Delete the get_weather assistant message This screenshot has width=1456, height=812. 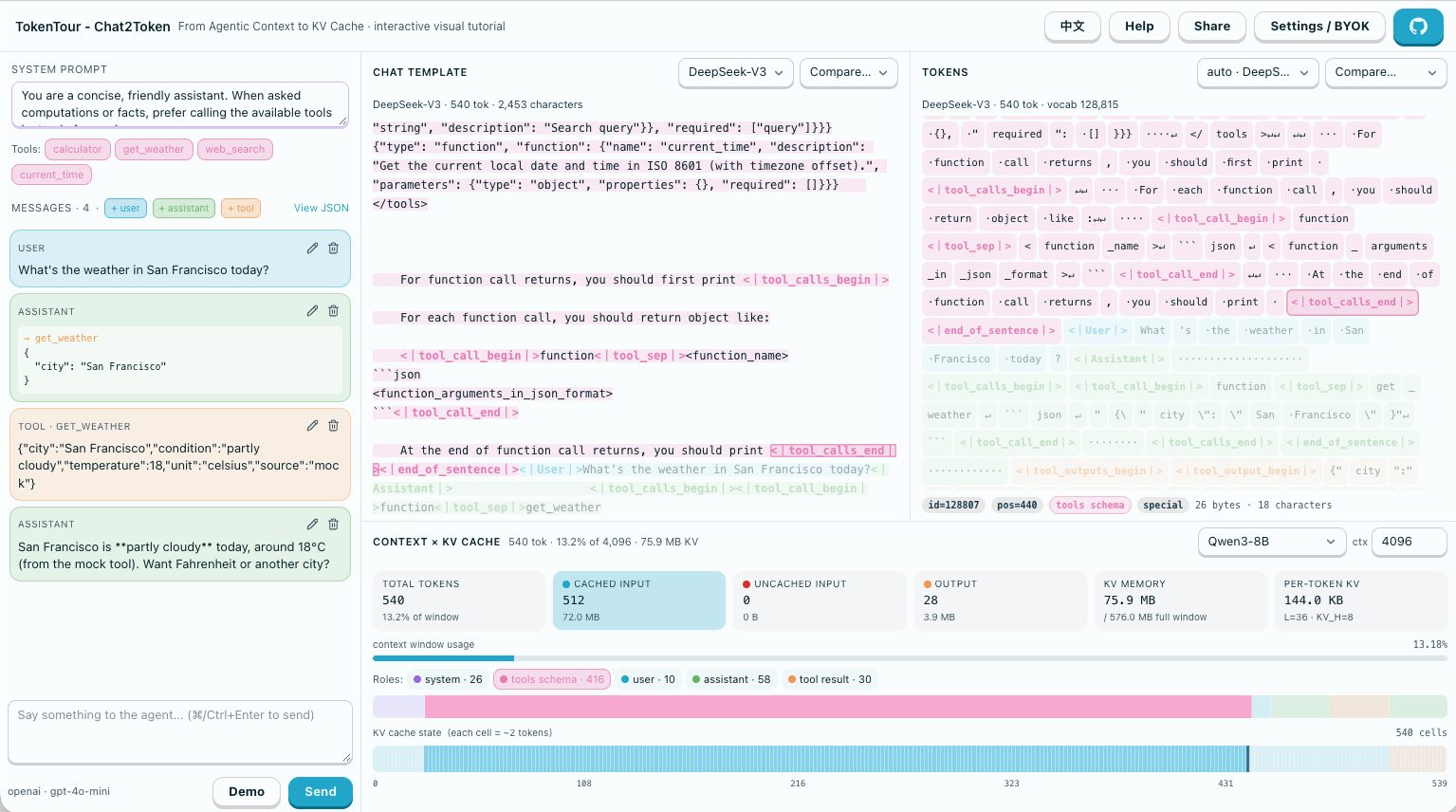coord(333,310)
